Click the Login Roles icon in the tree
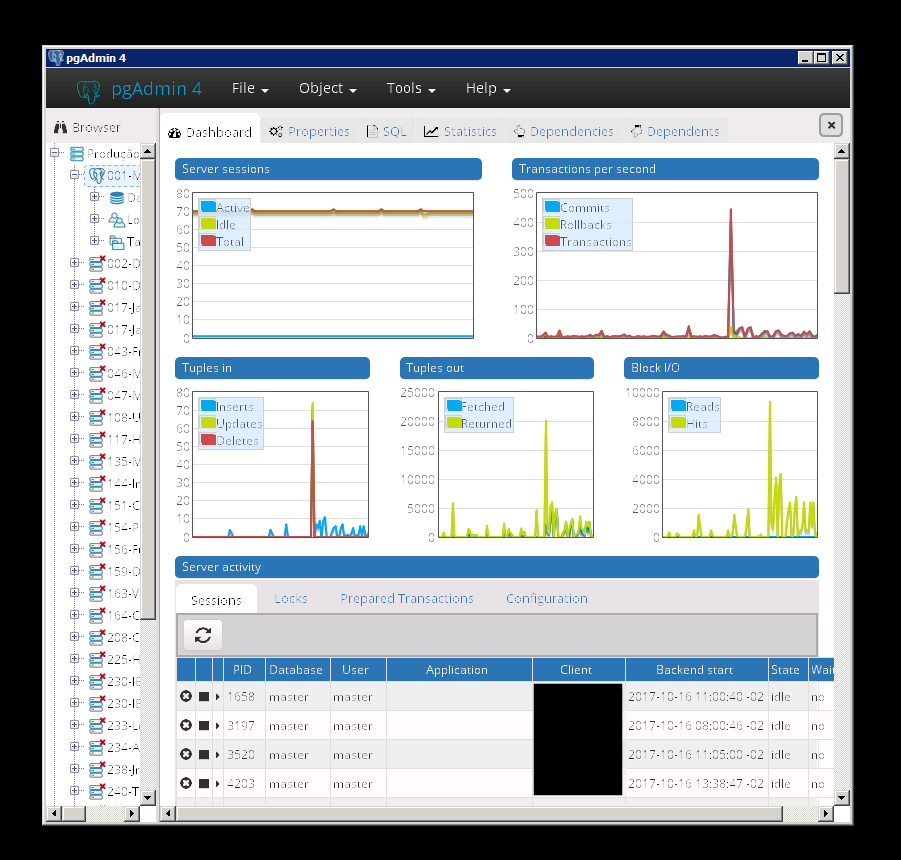Screen dimensions: 901x860 (x=116, y=220)
